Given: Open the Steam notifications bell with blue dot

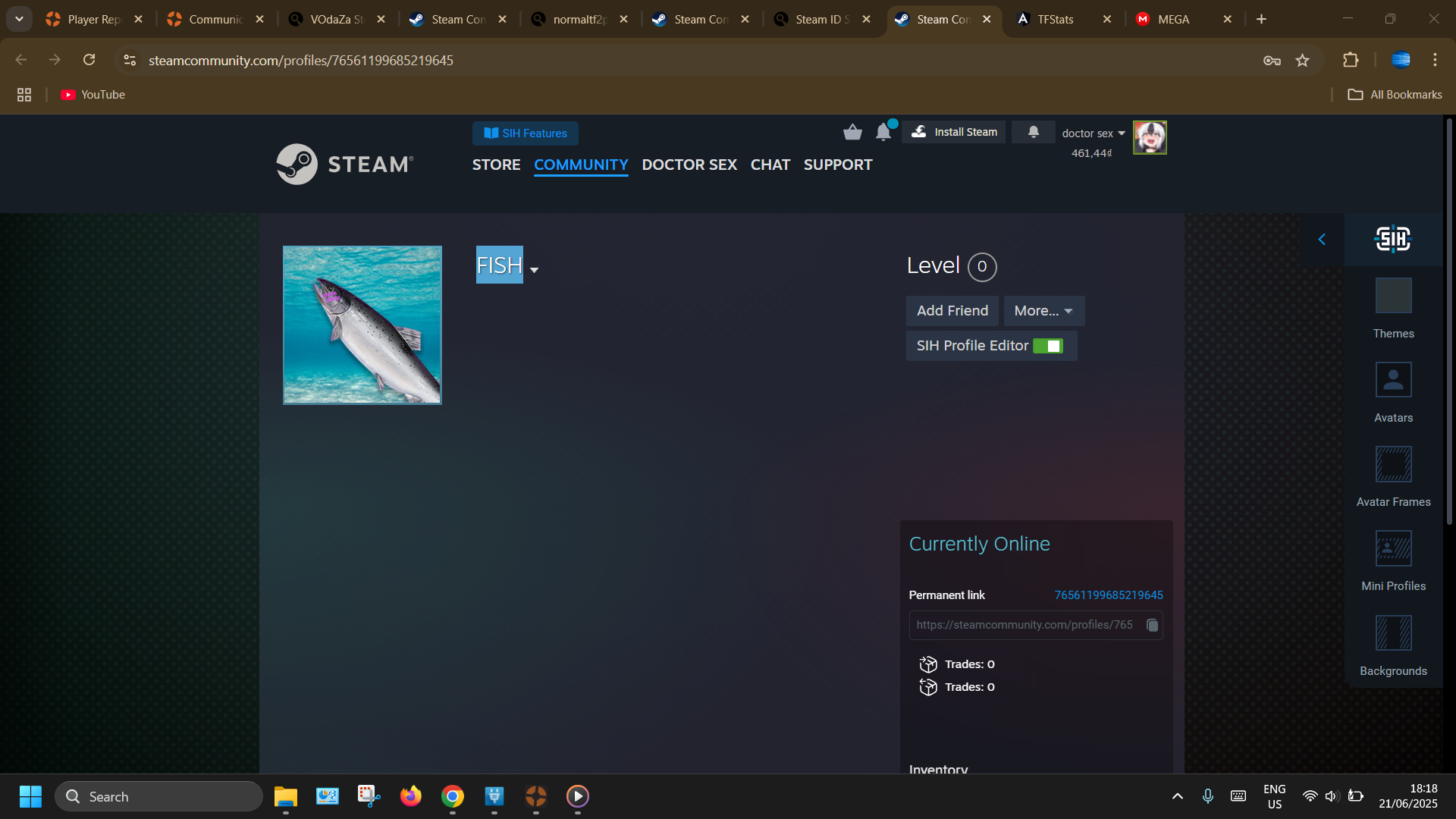Looking at the screenshot, I should 884,132.
